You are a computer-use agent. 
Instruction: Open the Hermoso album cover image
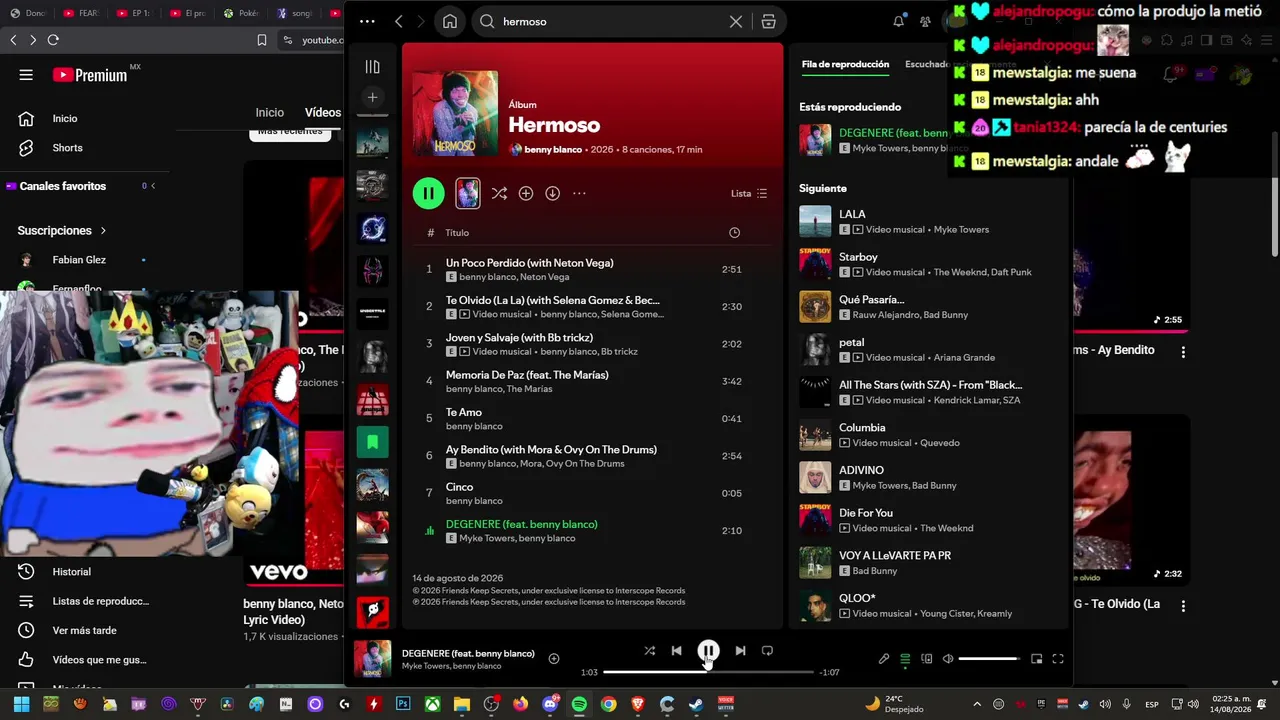[455, 113]
